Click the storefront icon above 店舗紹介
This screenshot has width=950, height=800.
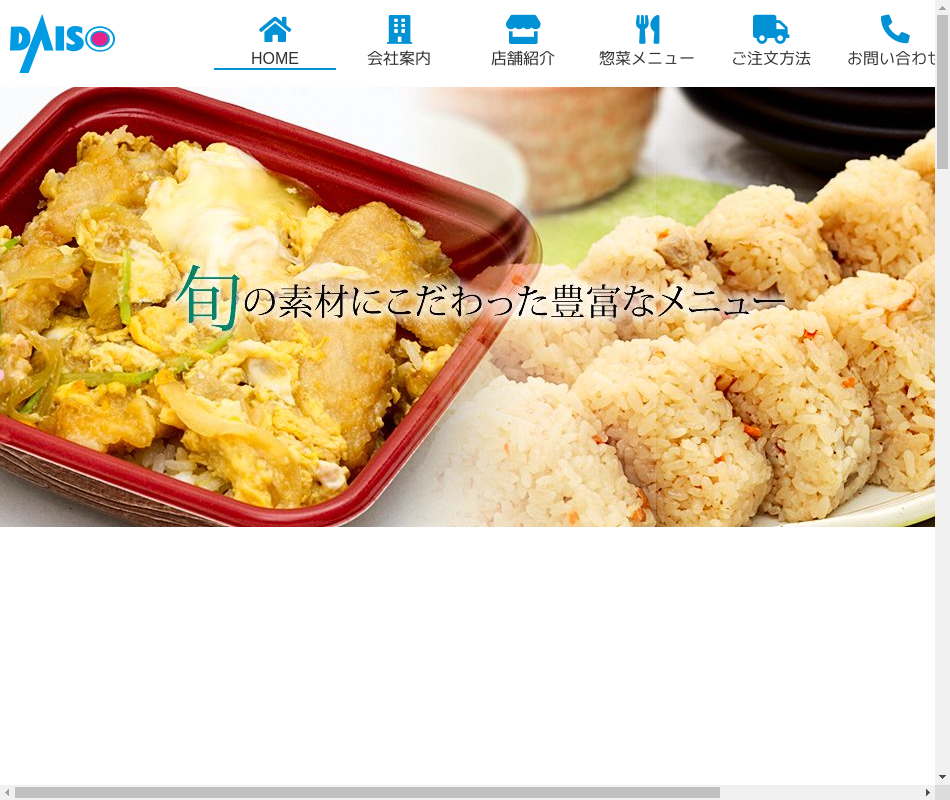click(x=523, y=29)
